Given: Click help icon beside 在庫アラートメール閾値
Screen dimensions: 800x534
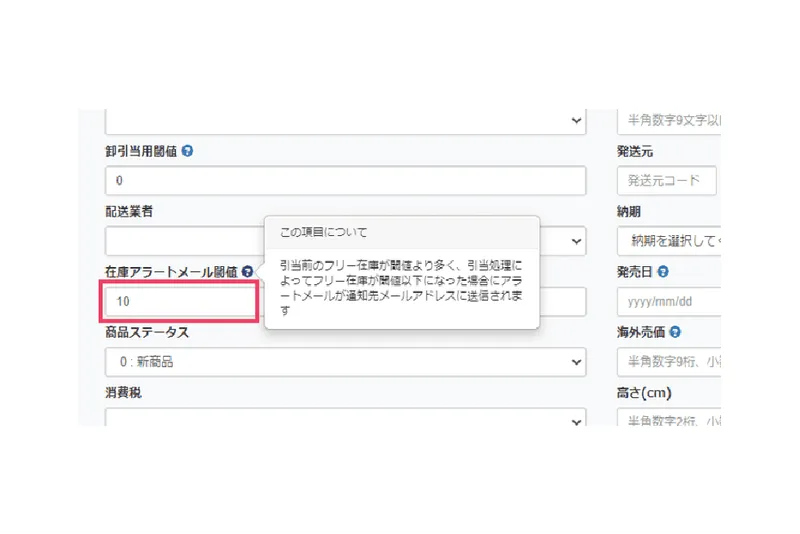Looking at the screenshot, I should 247,271.
